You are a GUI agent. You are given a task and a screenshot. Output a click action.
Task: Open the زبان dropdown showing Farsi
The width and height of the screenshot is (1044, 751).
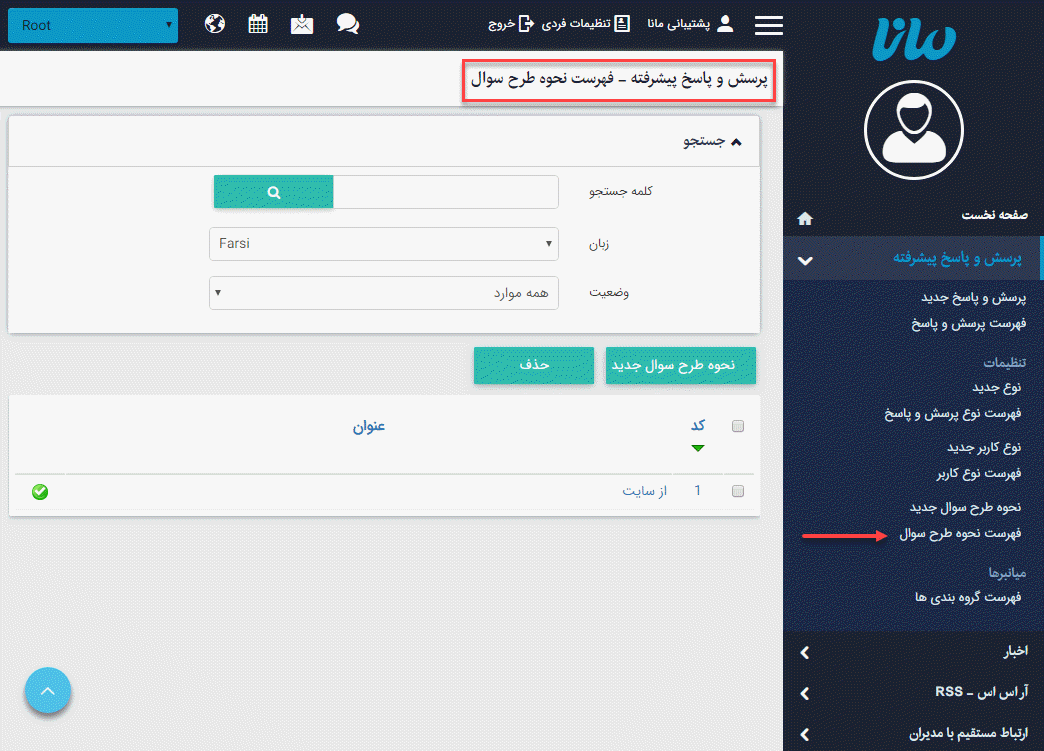[x=383, y=243]
